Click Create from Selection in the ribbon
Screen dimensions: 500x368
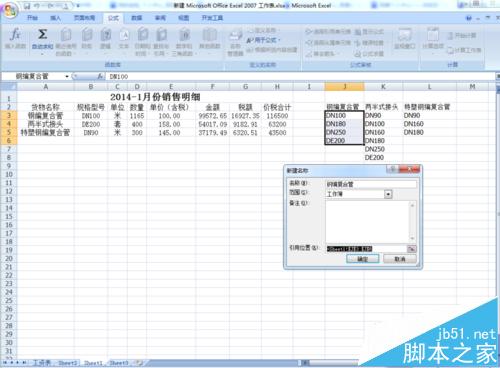[x=272, y=50]
